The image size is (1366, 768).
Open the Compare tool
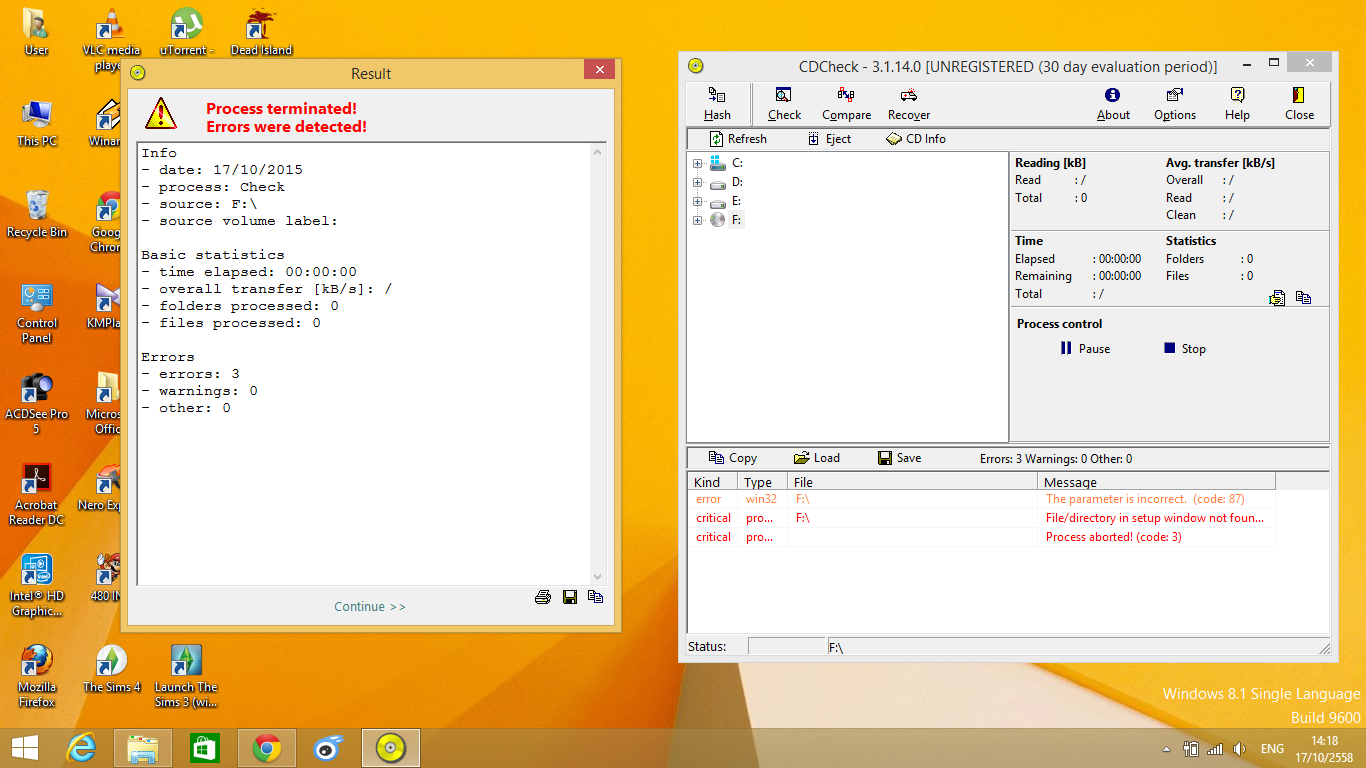846,103
